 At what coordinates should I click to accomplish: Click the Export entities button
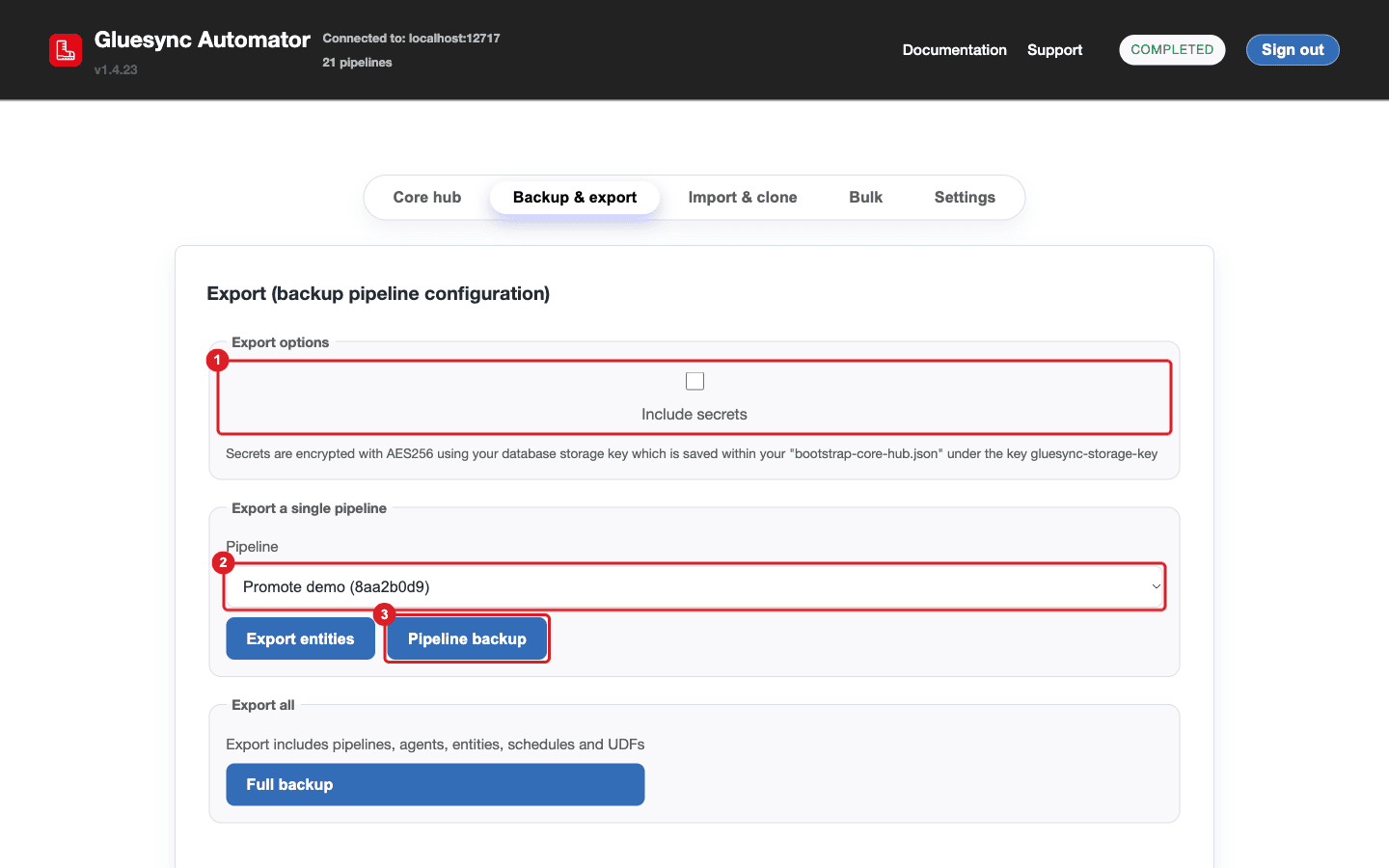pyautogui.click(x=300, y=638)
